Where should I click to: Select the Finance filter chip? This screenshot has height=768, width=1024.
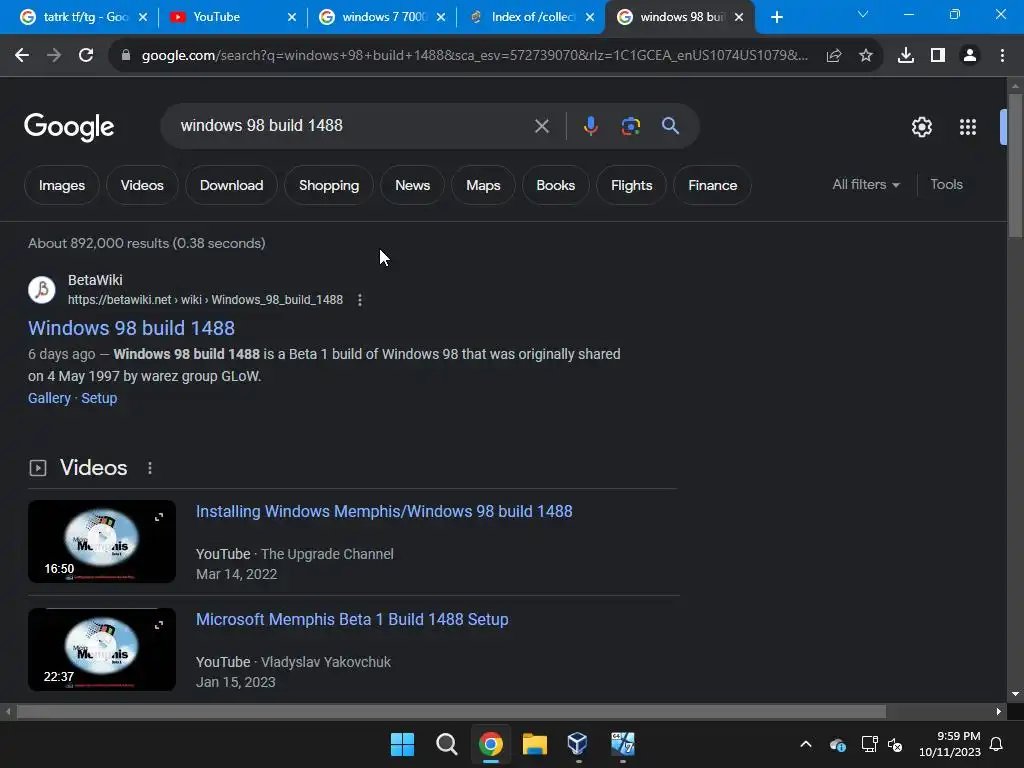point(712,185)
